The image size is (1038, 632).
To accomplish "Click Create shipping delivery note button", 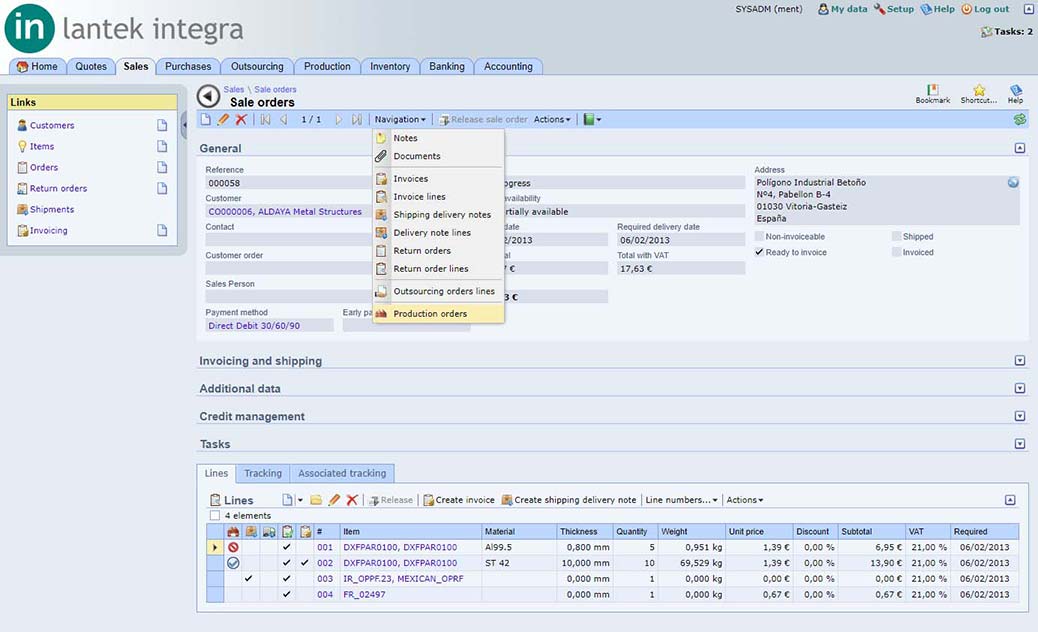I will 569,500.
